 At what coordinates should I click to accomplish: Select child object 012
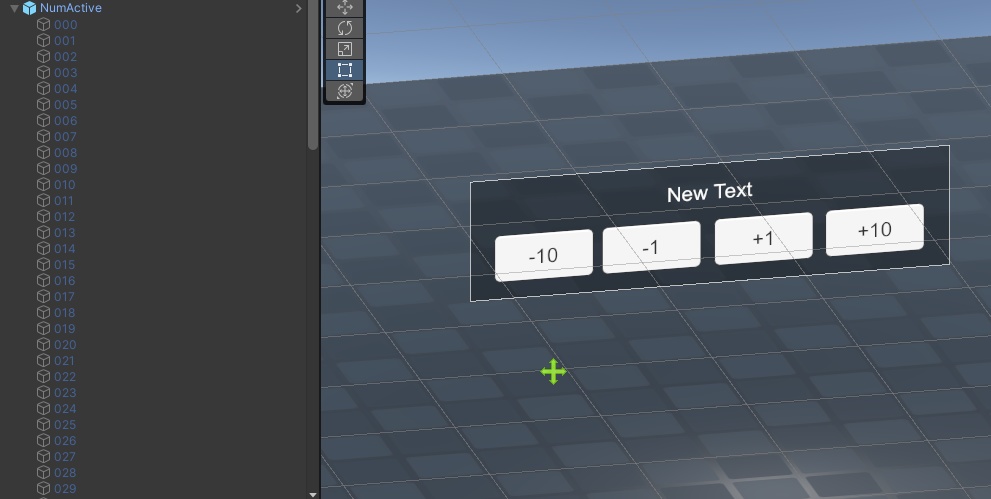click(x=65, y=217)
